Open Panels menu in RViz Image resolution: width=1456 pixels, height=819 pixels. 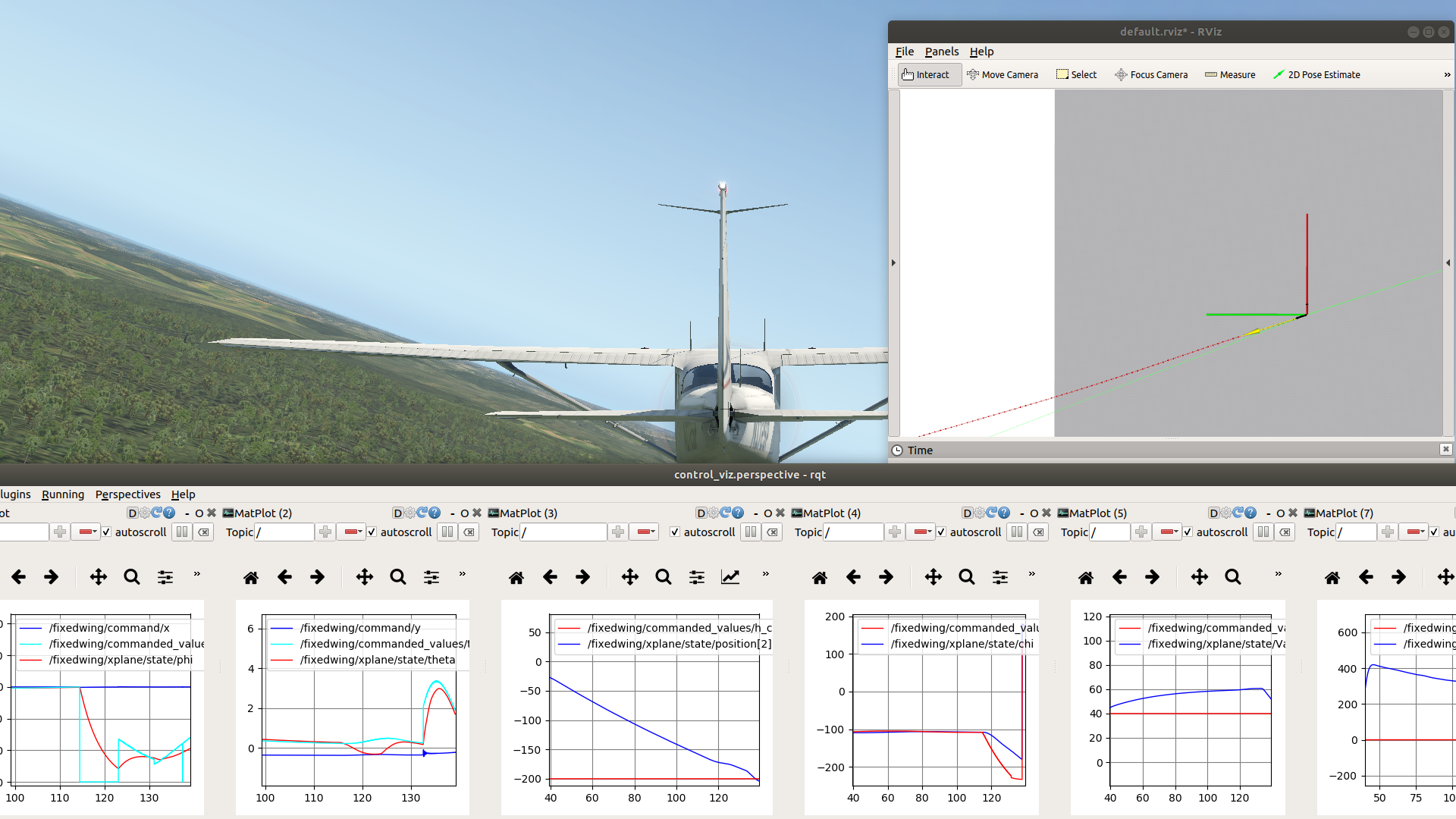[942, 52]
